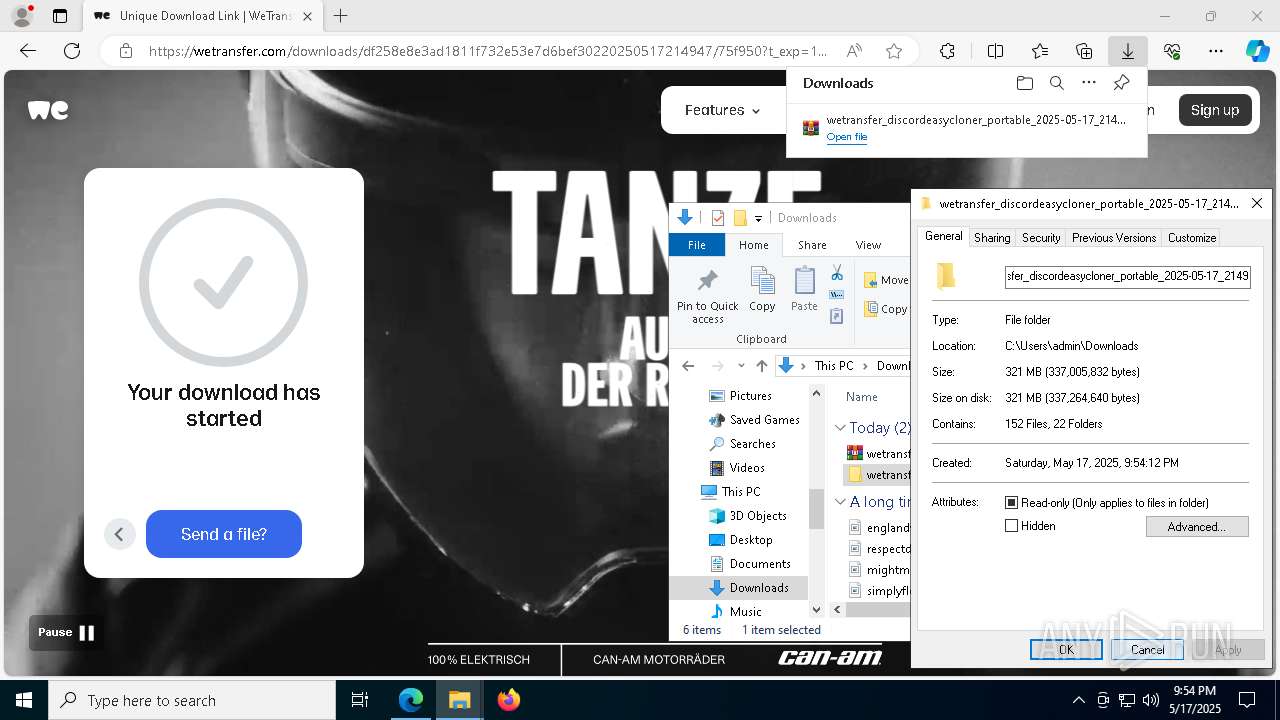Click Read aloud icon in address bar
1280x720 pixels.
pos(854,51)
